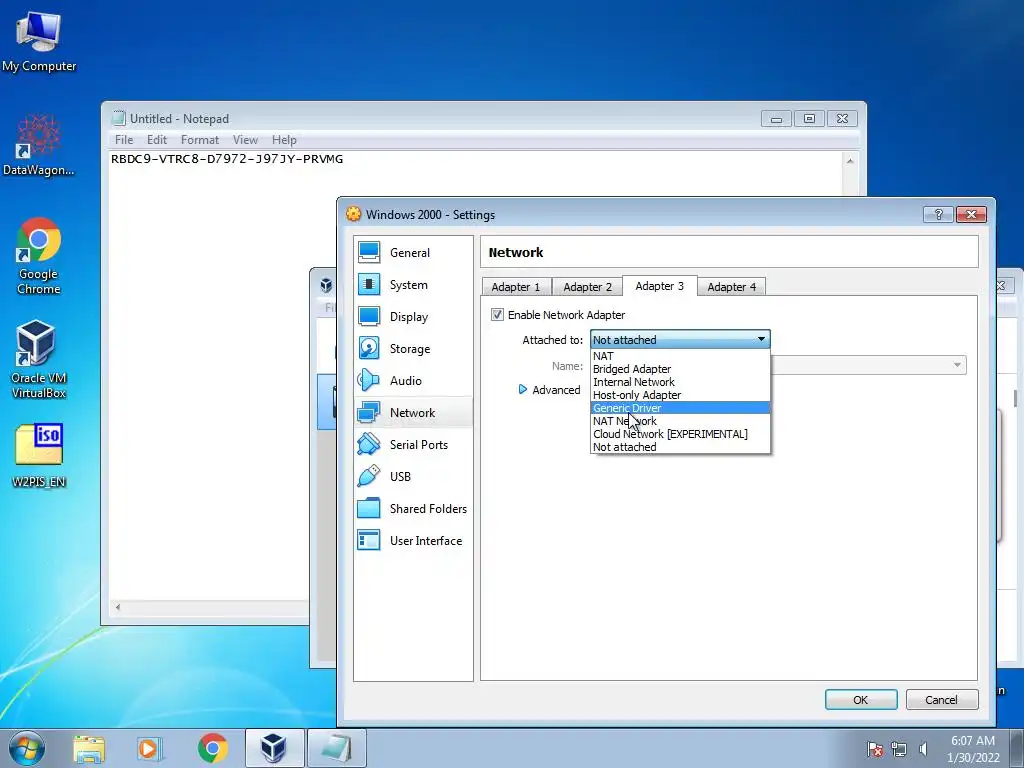Open Notepad's Help menu
Viewport: 1024px width, 768px height.
(284, 140)
